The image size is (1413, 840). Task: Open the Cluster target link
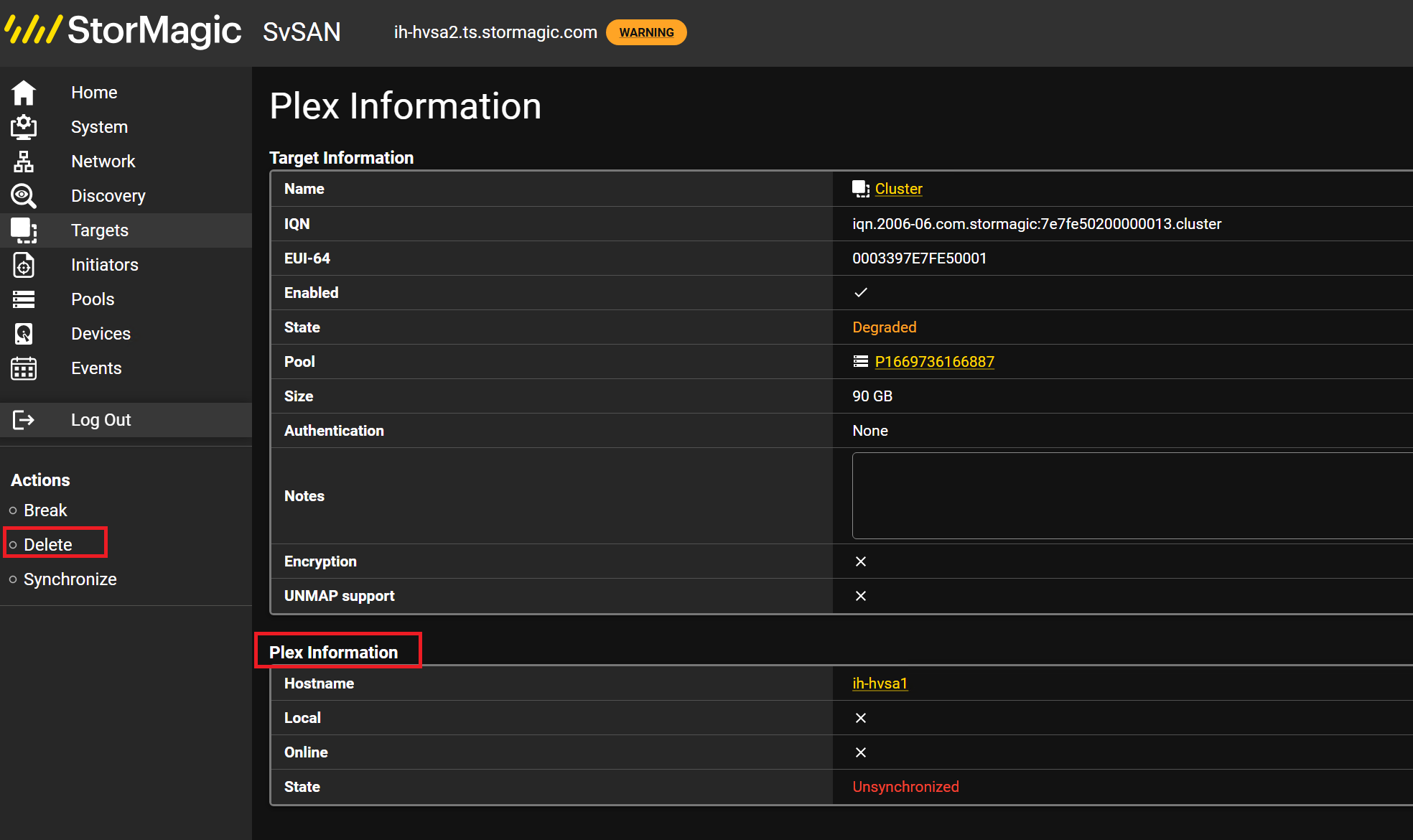point(898,189)
